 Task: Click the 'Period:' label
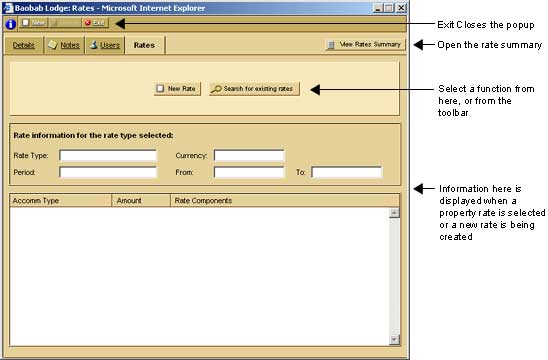(x=24, y=172)
